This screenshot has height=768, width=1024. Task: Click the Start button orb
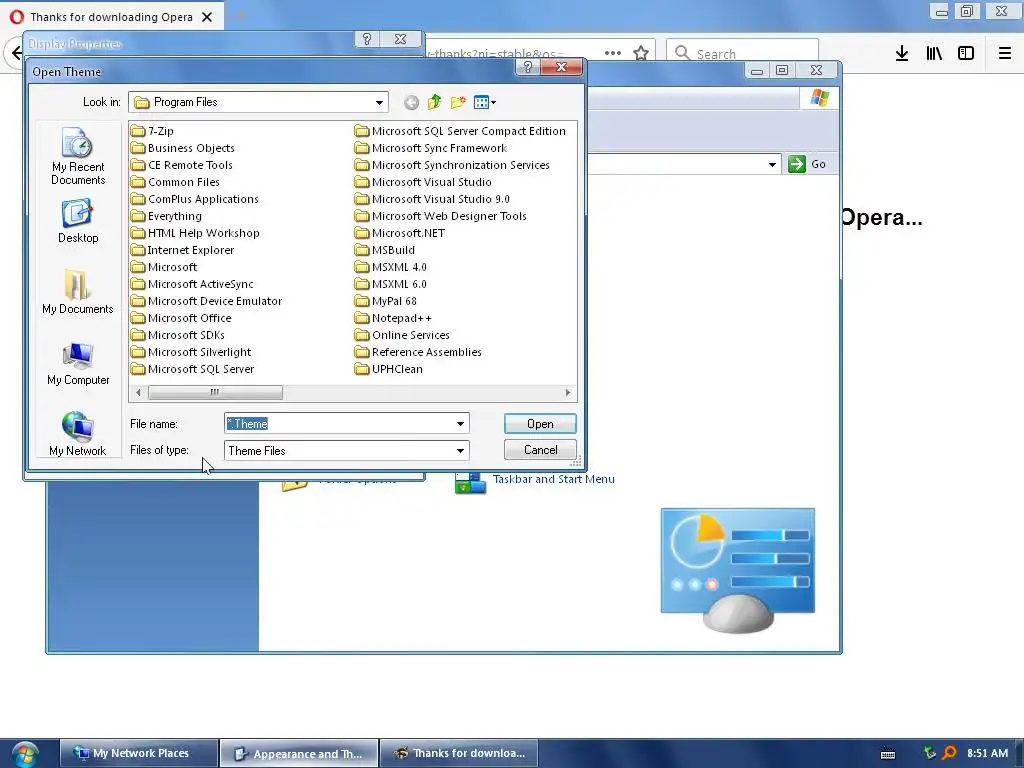25,754
